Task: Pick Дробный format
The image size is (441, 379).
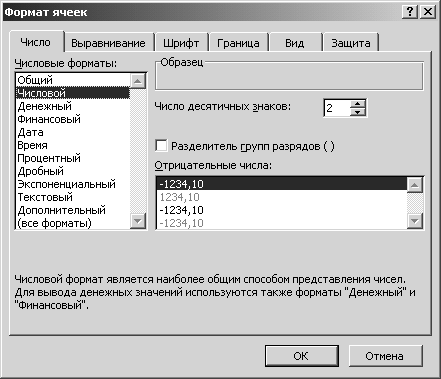Action: pos(73,171)
